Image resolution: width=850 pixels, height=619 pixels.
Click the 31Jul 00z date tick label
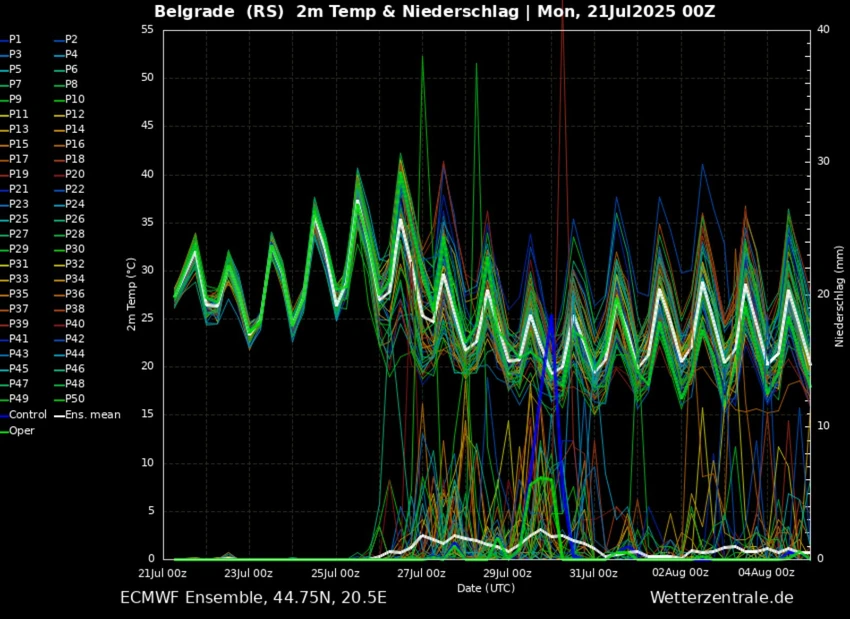pos(593,573)
